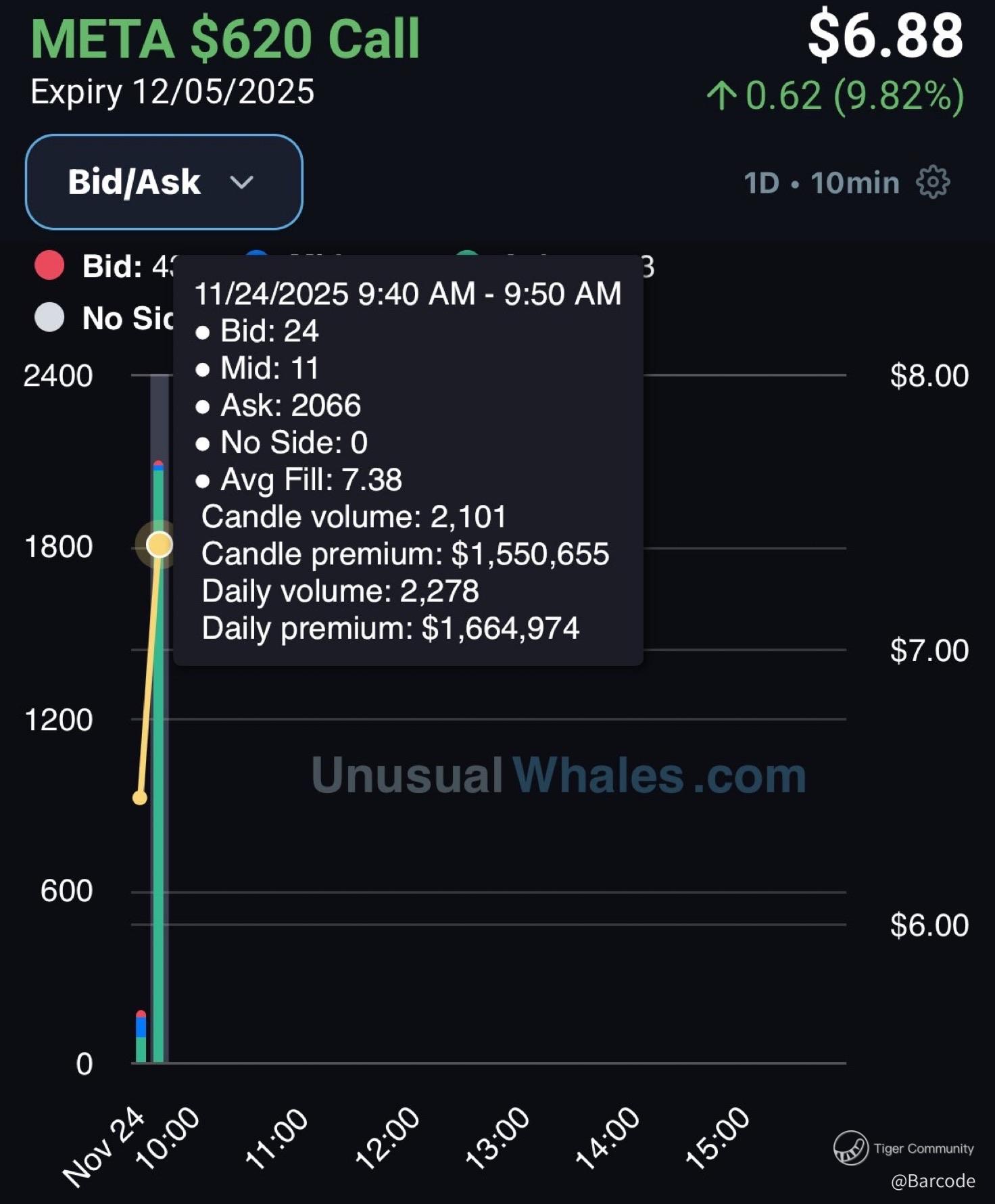
Task: Click the @Barcode username handle
Action: (933, 1181)
